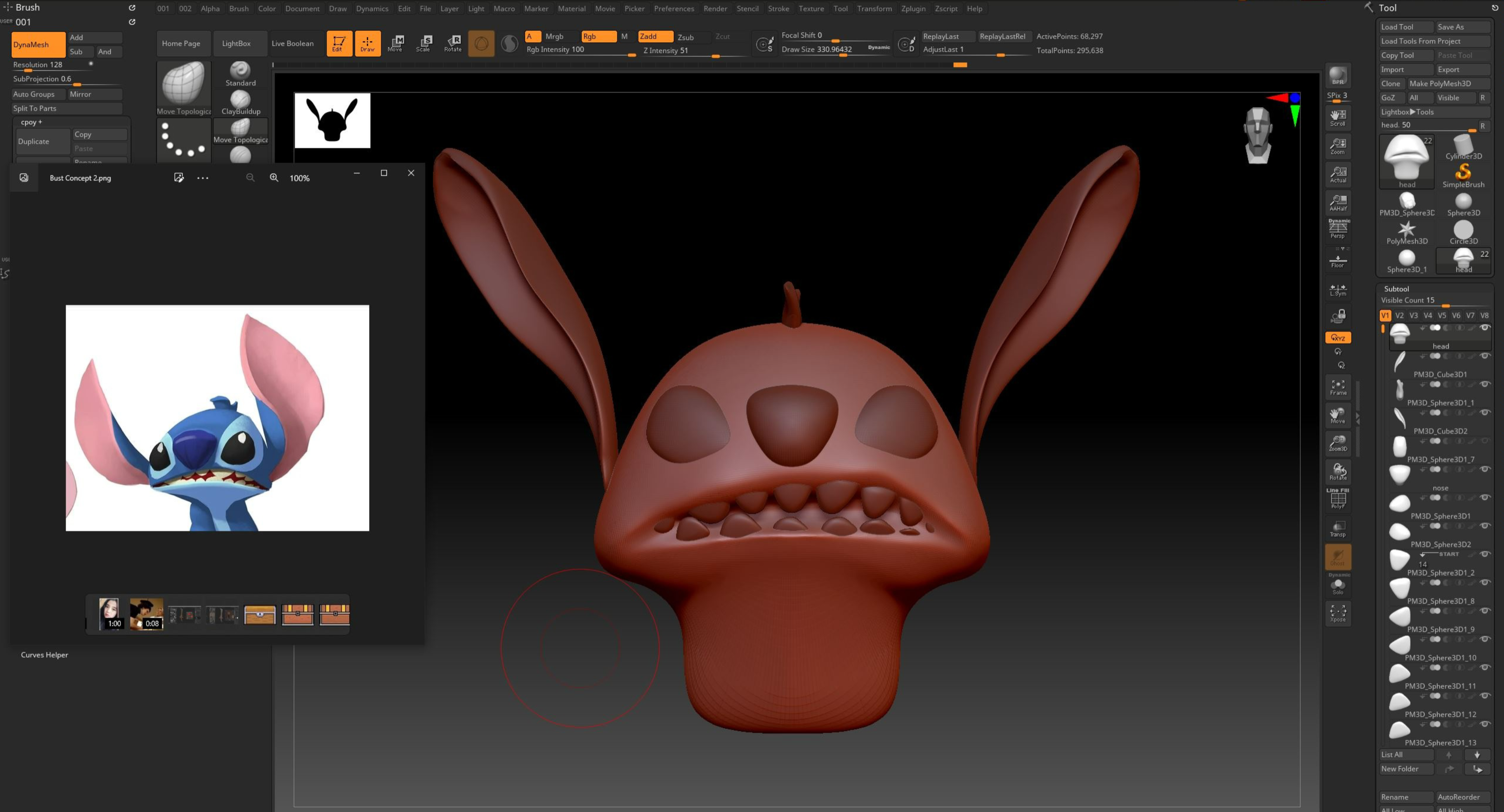Select the Scale transform tool
1504x812 pixels.
coord(423,43)
